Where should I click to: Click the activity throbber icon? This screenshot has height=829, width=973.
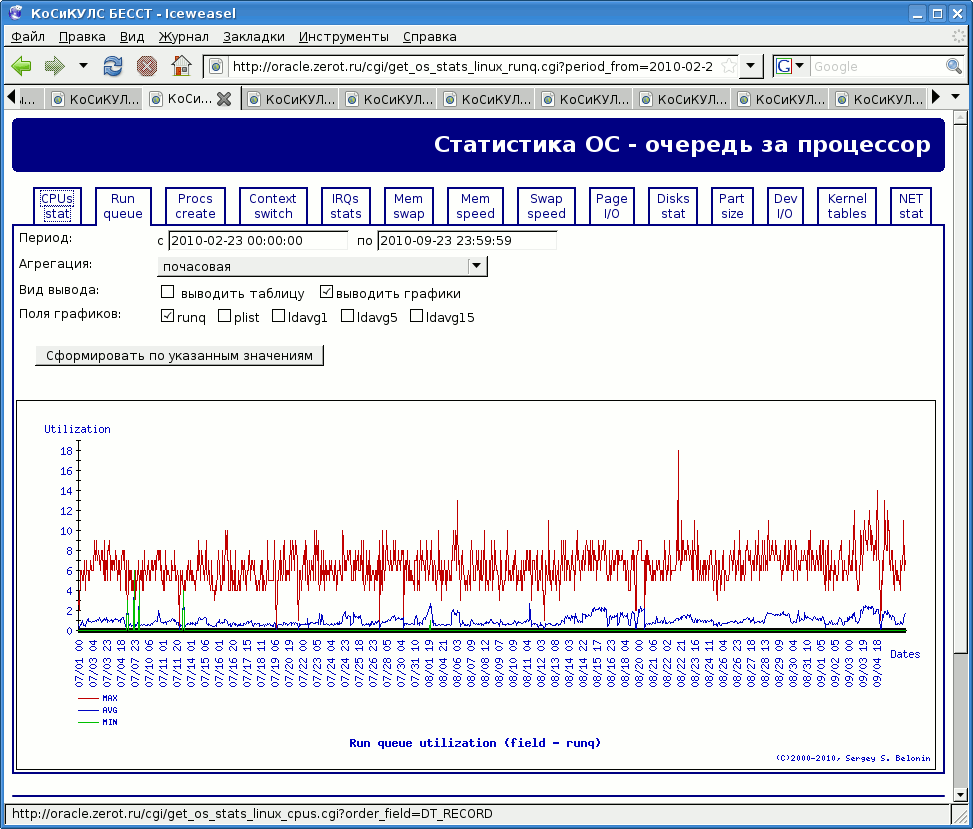coord(958,37)
